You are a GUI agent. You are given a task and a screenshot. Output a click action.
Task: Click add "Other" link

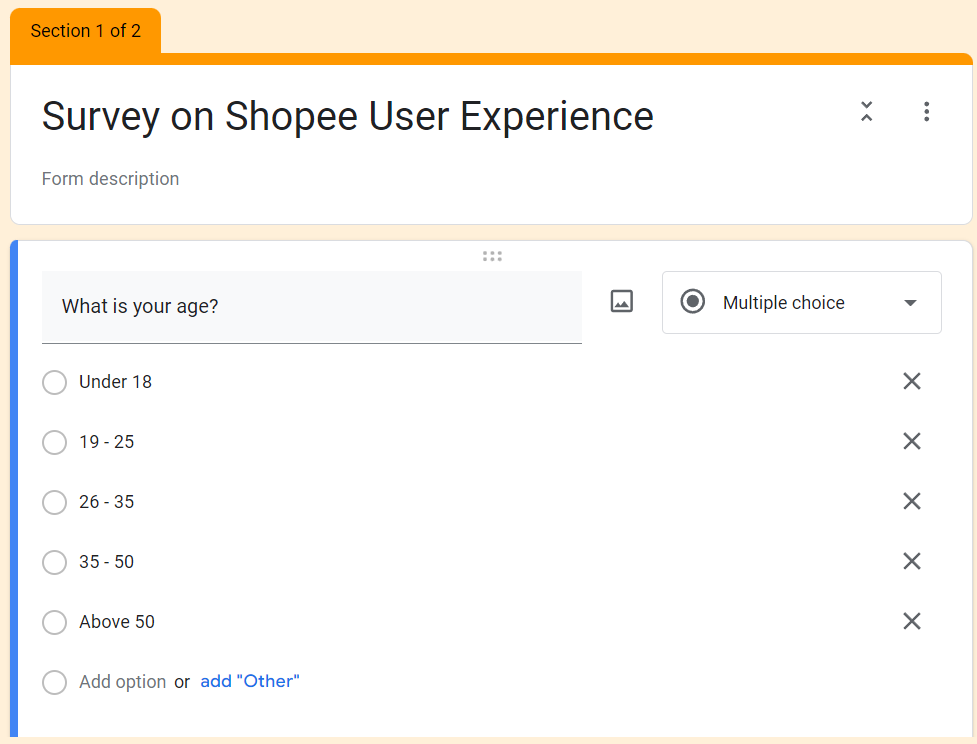point(250,681)
